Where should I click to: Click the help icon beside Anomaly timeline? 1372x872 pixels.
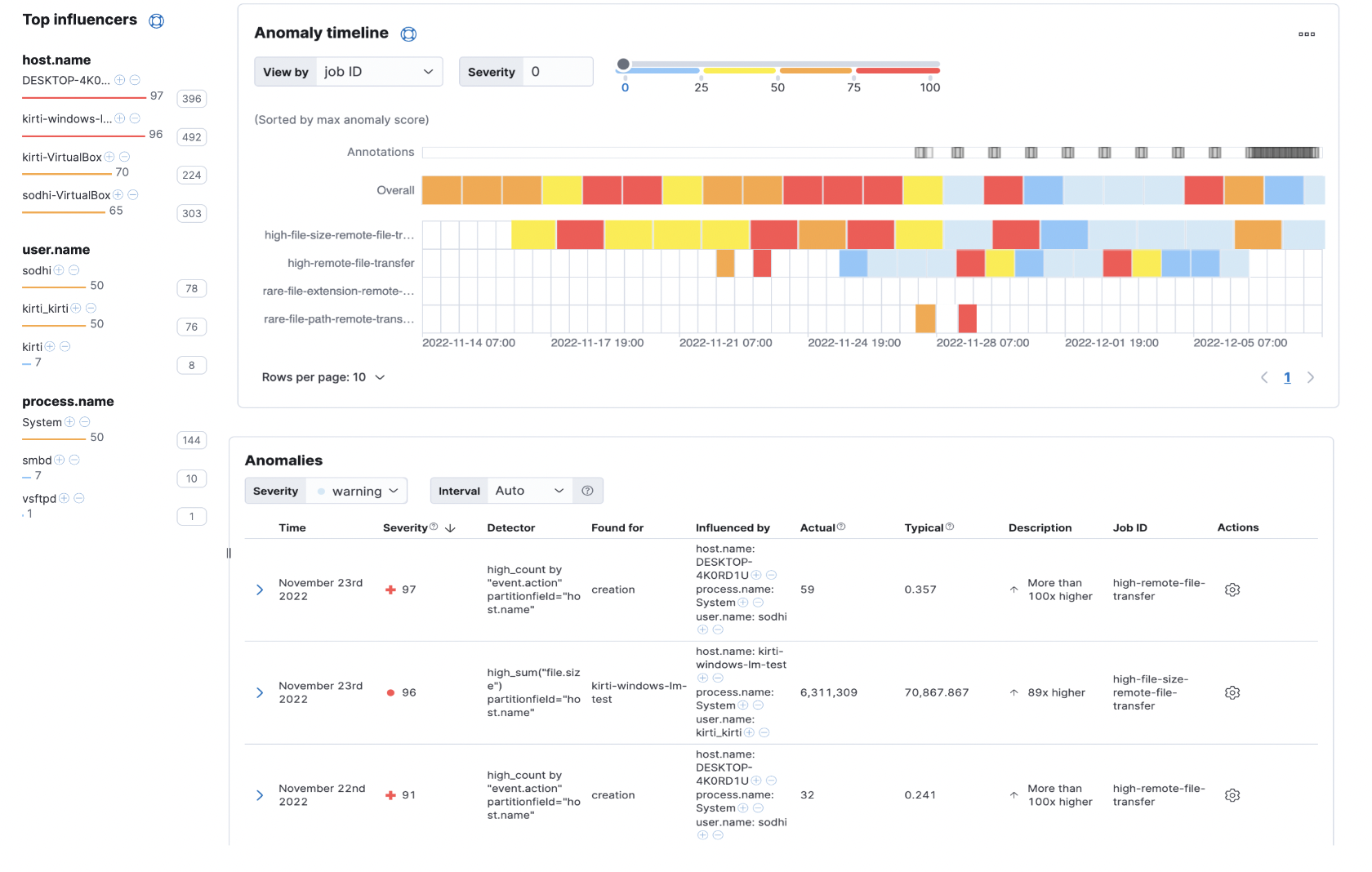coord(409,34)
